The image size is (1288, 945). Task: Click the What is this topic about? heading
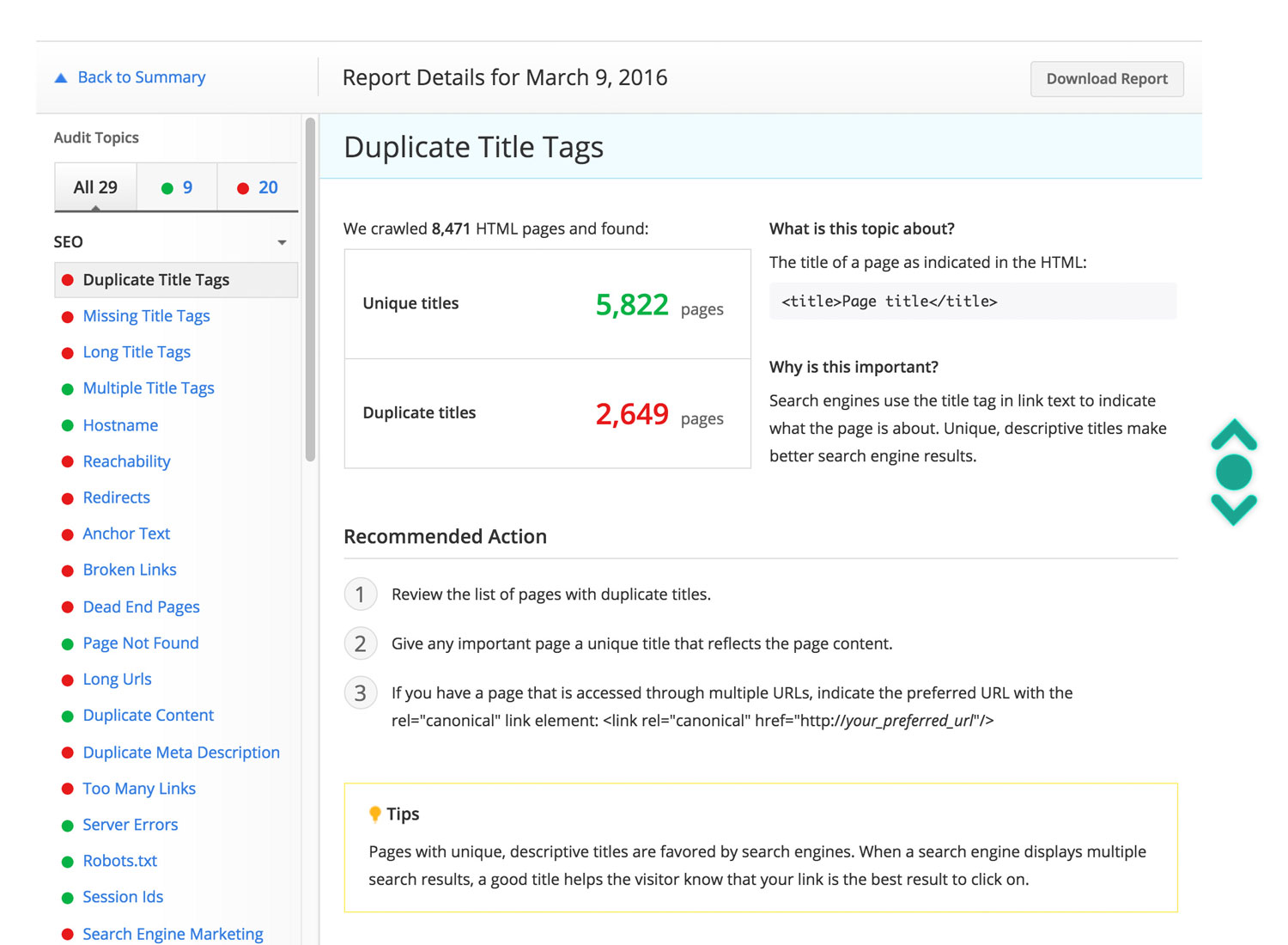[x=862, y=229]
